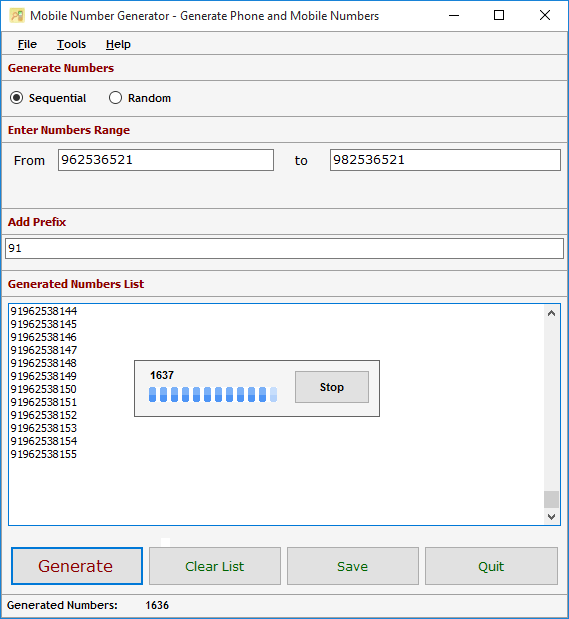569x619 pixels.
Task: Select number 91962538153 in list
Action: [x=44, y=428]
